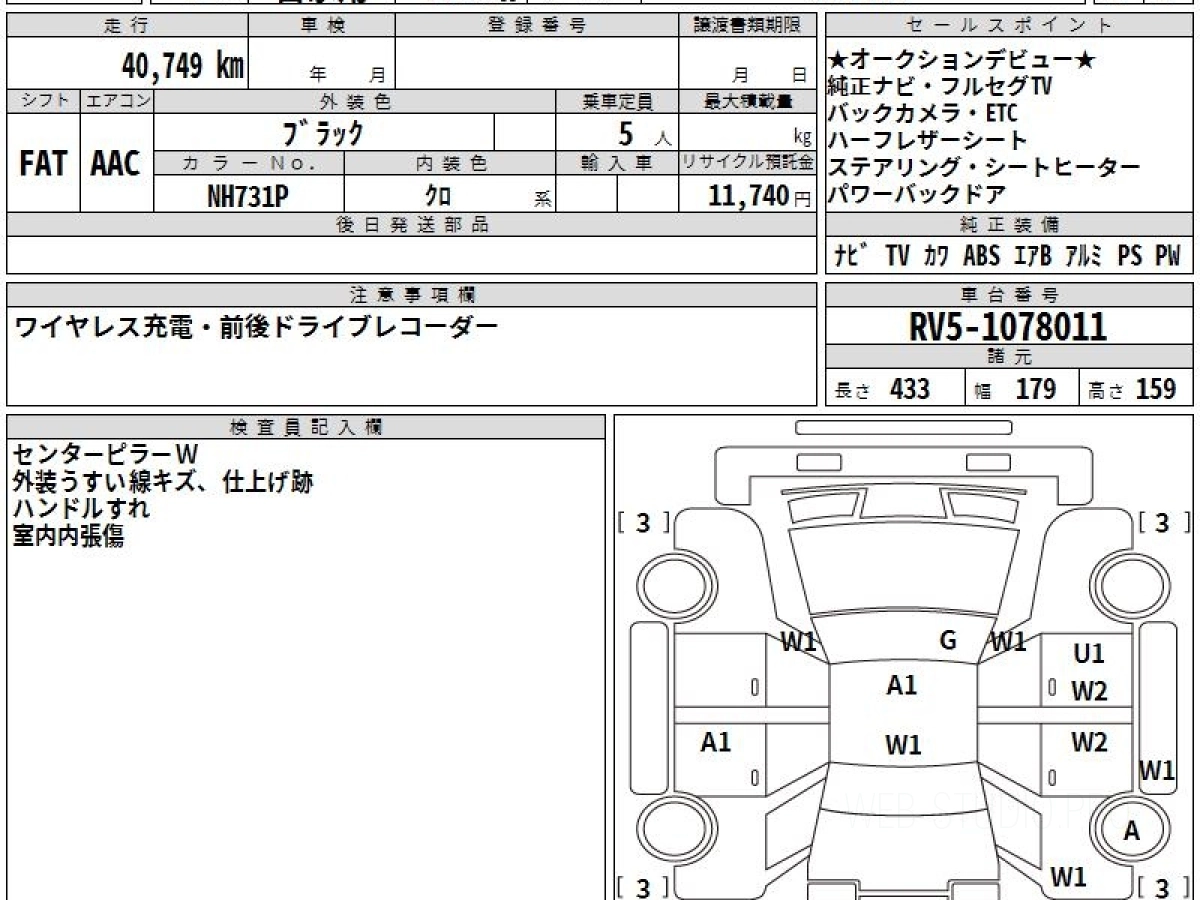Select the U1 damage mark on diagram
The width and height of the screenshot is (1200, 900).
pos(1089,654)
